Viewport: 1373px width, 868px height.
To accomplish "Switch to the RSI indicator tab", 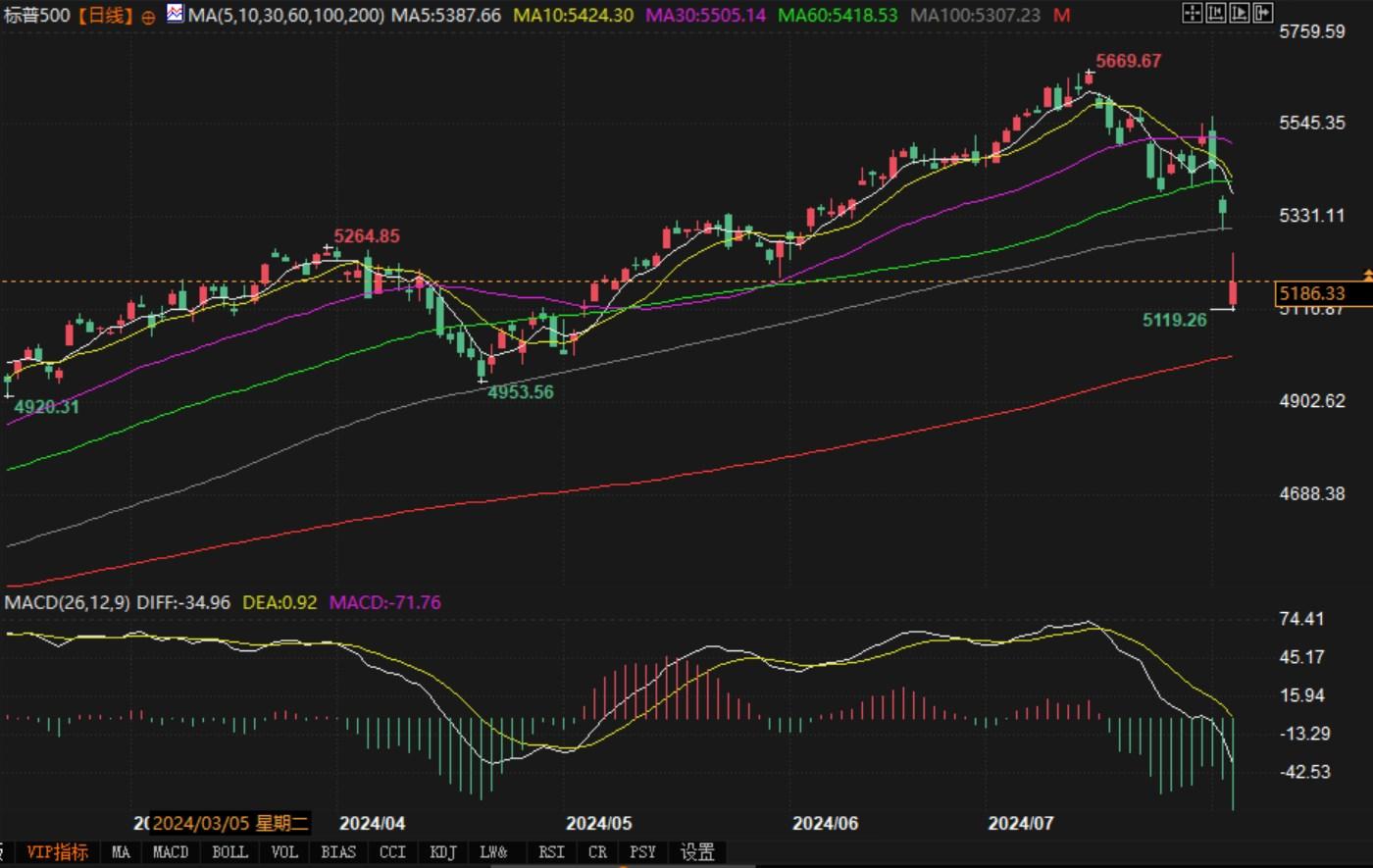I will pyautogui.click(x=551, y=852).
